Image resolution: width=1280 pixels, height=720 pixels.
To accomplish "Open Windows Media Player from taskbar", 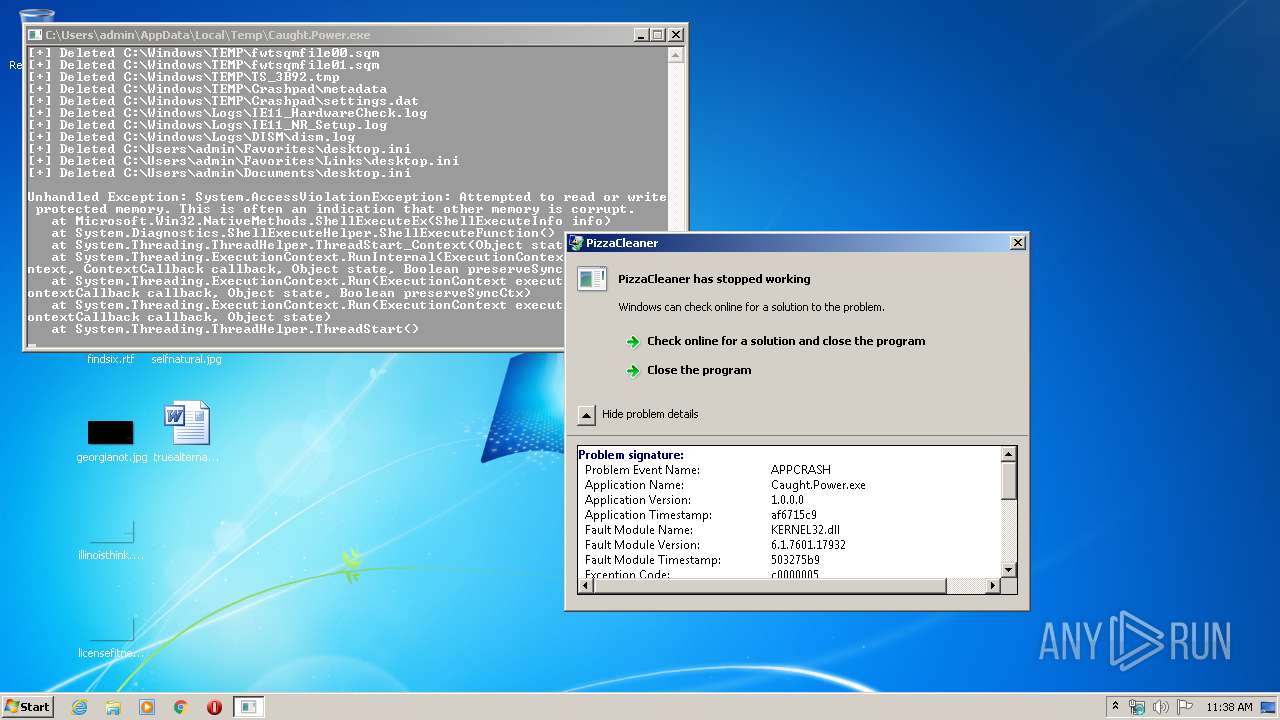I will click(147, 707).
